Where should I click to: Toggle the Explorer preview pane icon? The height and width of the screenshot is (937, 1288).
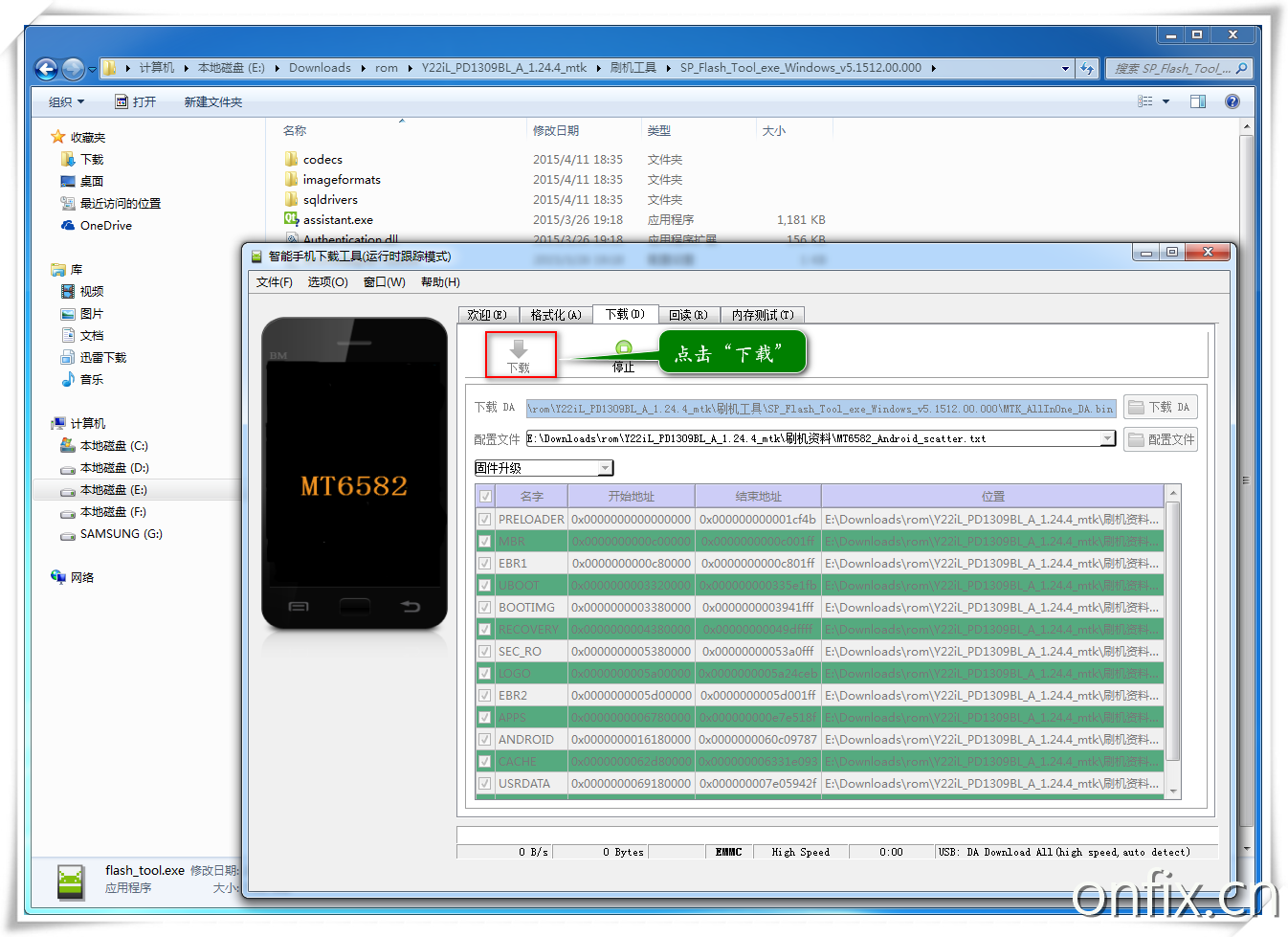[1198, 101]
